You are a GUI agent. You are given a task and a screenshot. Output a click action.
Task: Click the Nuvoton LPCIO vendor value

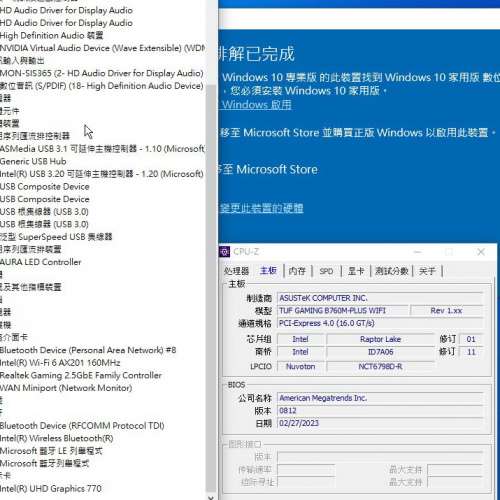tap(301, 367)
